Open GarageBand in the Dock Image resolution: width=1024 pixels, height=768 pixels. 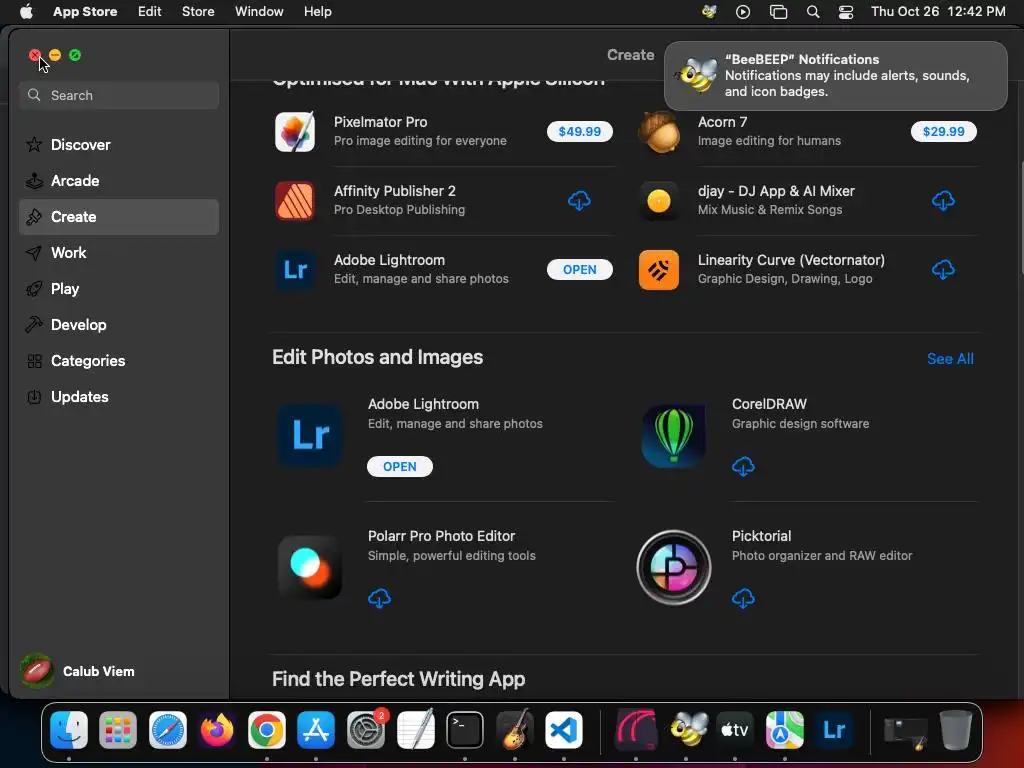tap(515, 729)
